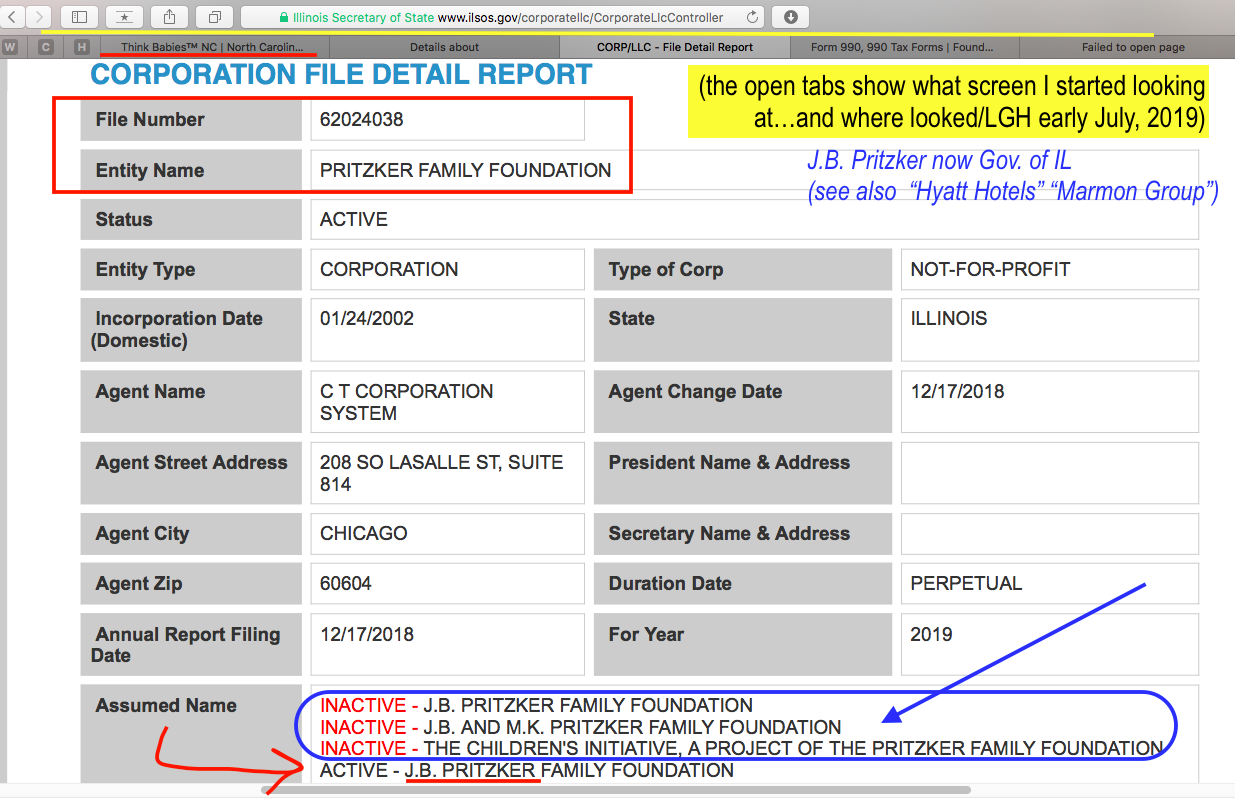Click the File Number value 62024038

(362, 120)
